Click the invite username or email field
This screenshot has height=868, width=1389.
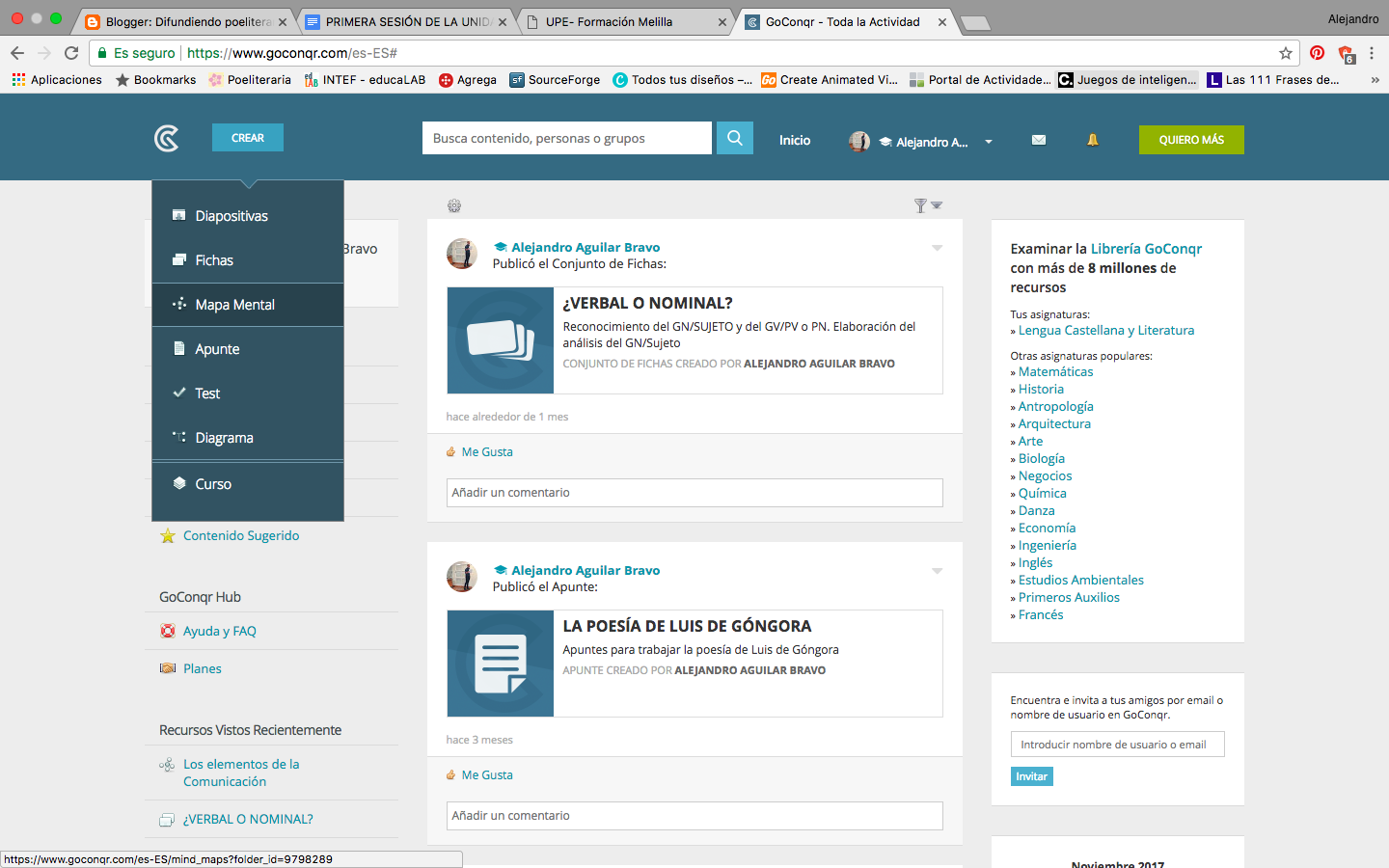click(1117, 745)
